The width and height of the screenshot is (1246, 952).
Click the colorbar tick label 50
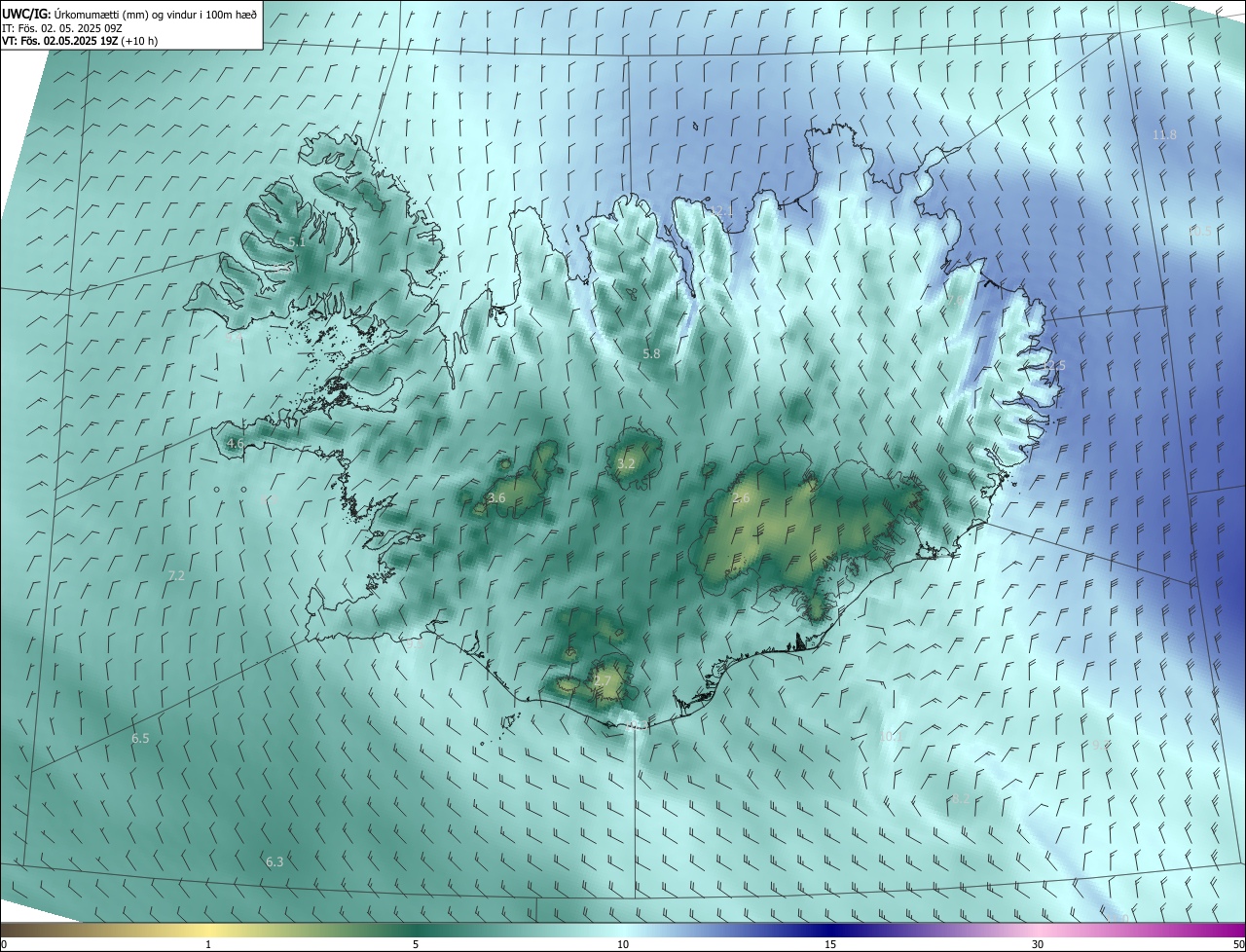click(x=1238, y=944)
